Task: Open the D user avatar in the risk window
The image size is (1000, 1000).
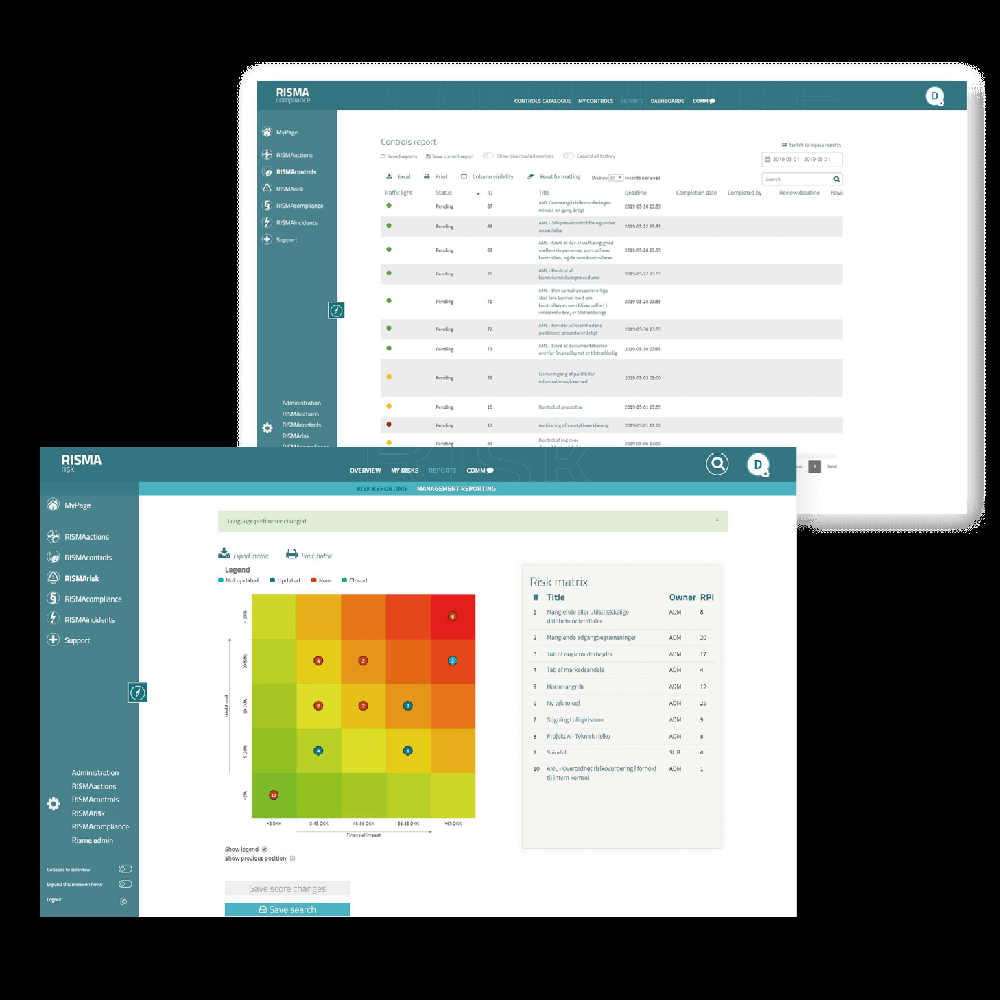Action: [x=758, y=465]
